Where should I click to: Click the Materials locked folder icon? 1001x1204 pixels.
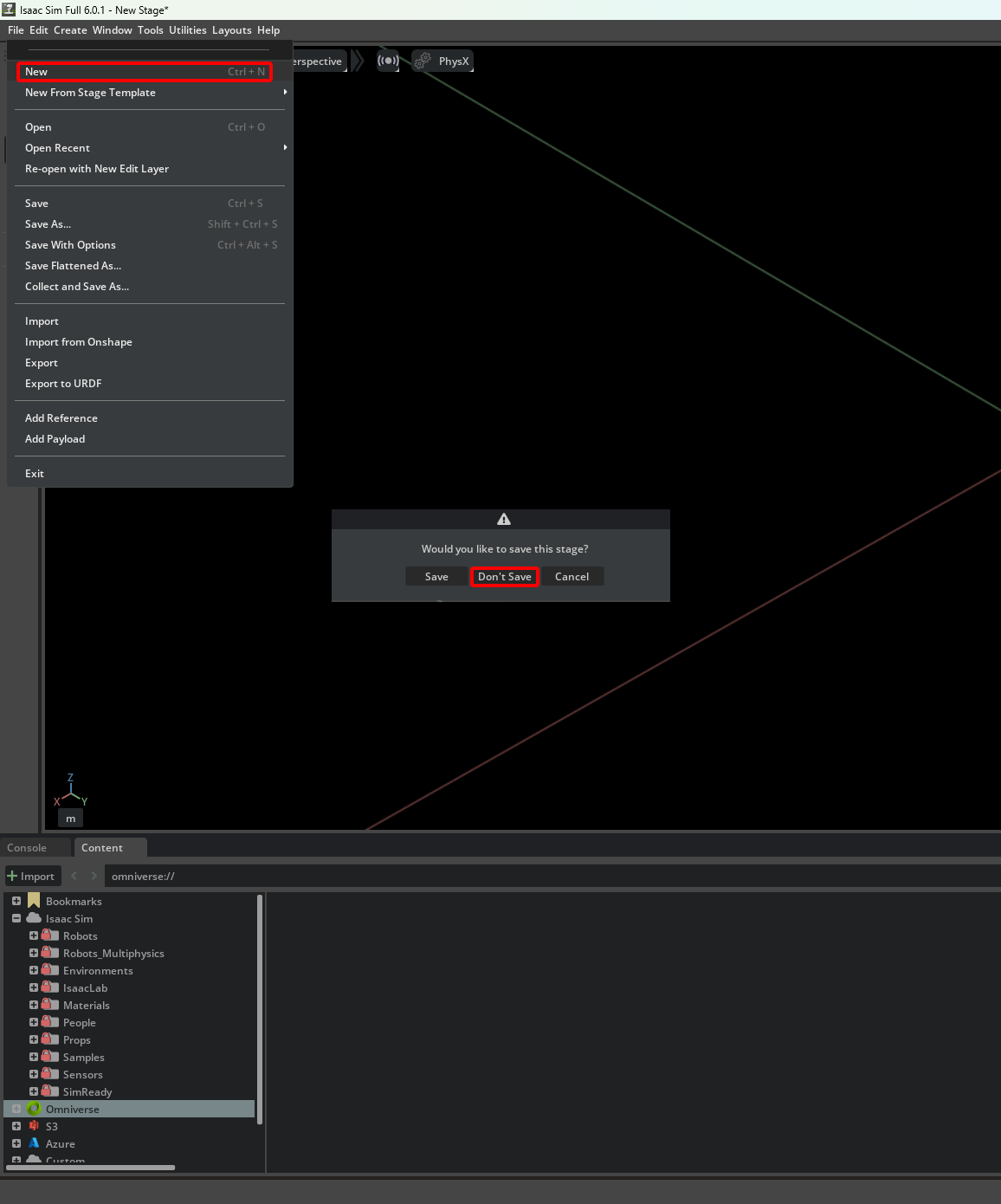(50, 1005)
